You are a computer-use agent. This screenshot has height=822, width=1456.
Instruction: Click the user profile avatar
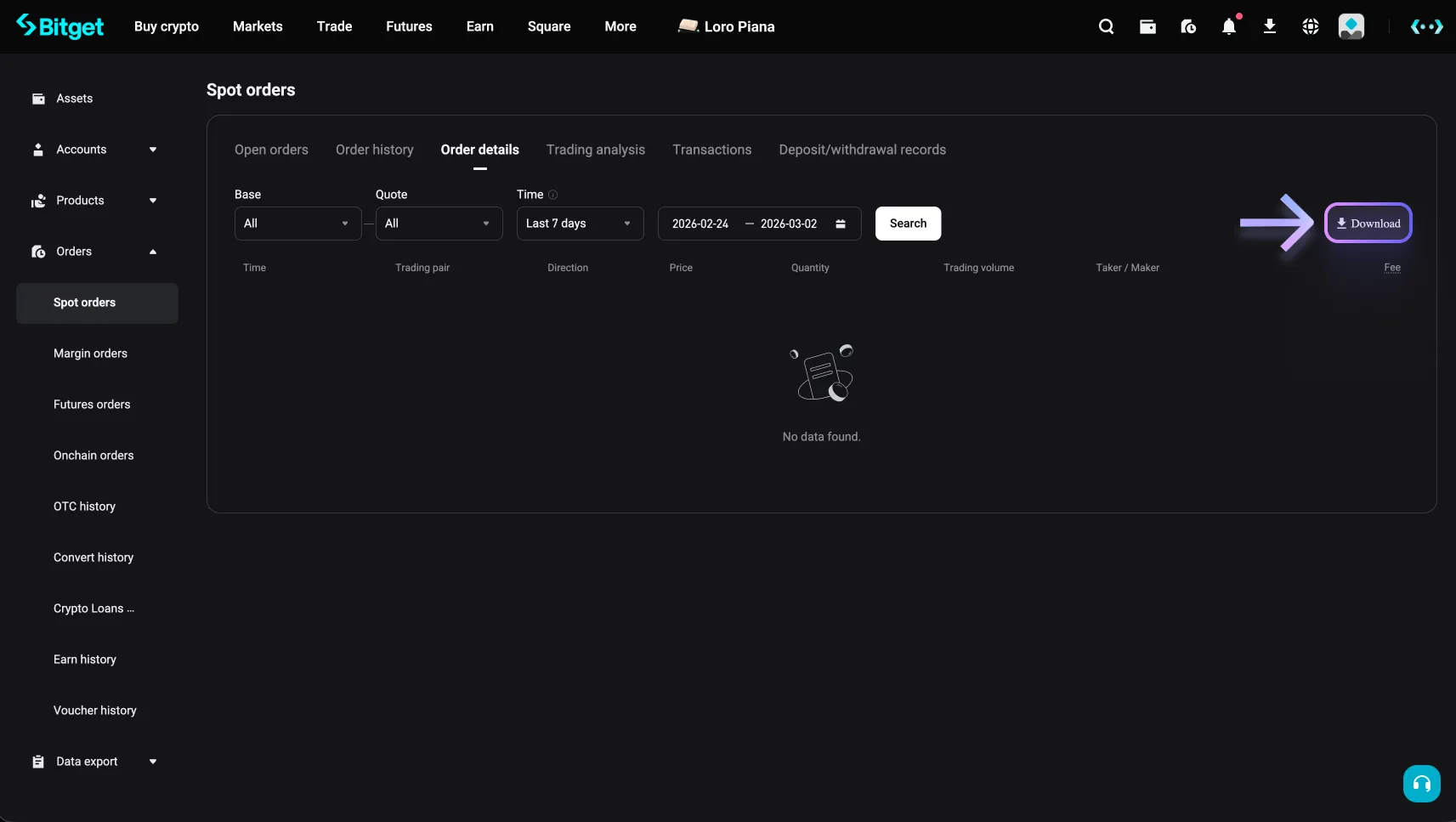pos(1351,26)
